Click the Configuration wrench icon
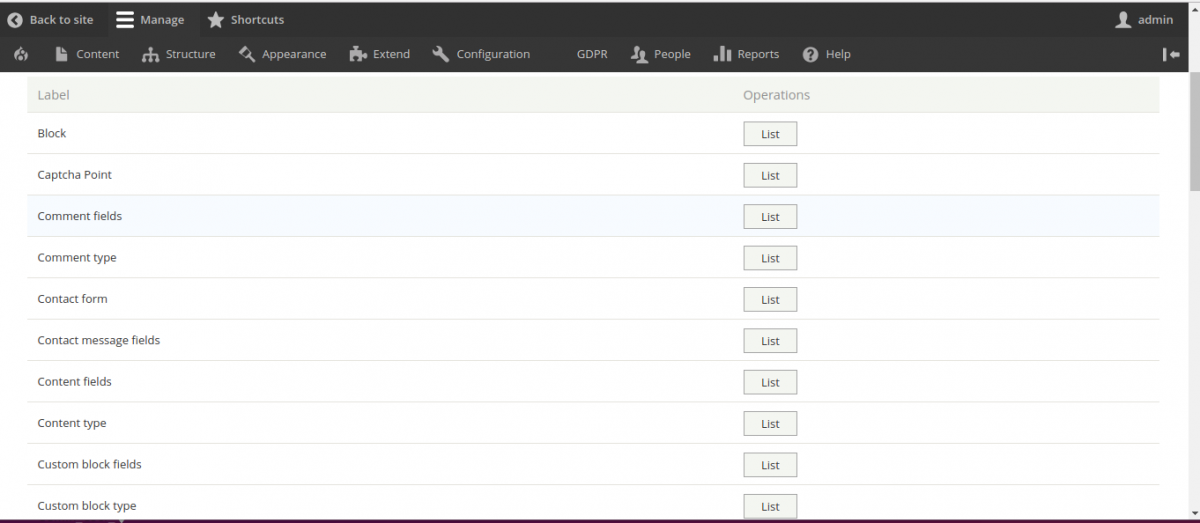 pos(441,54)
